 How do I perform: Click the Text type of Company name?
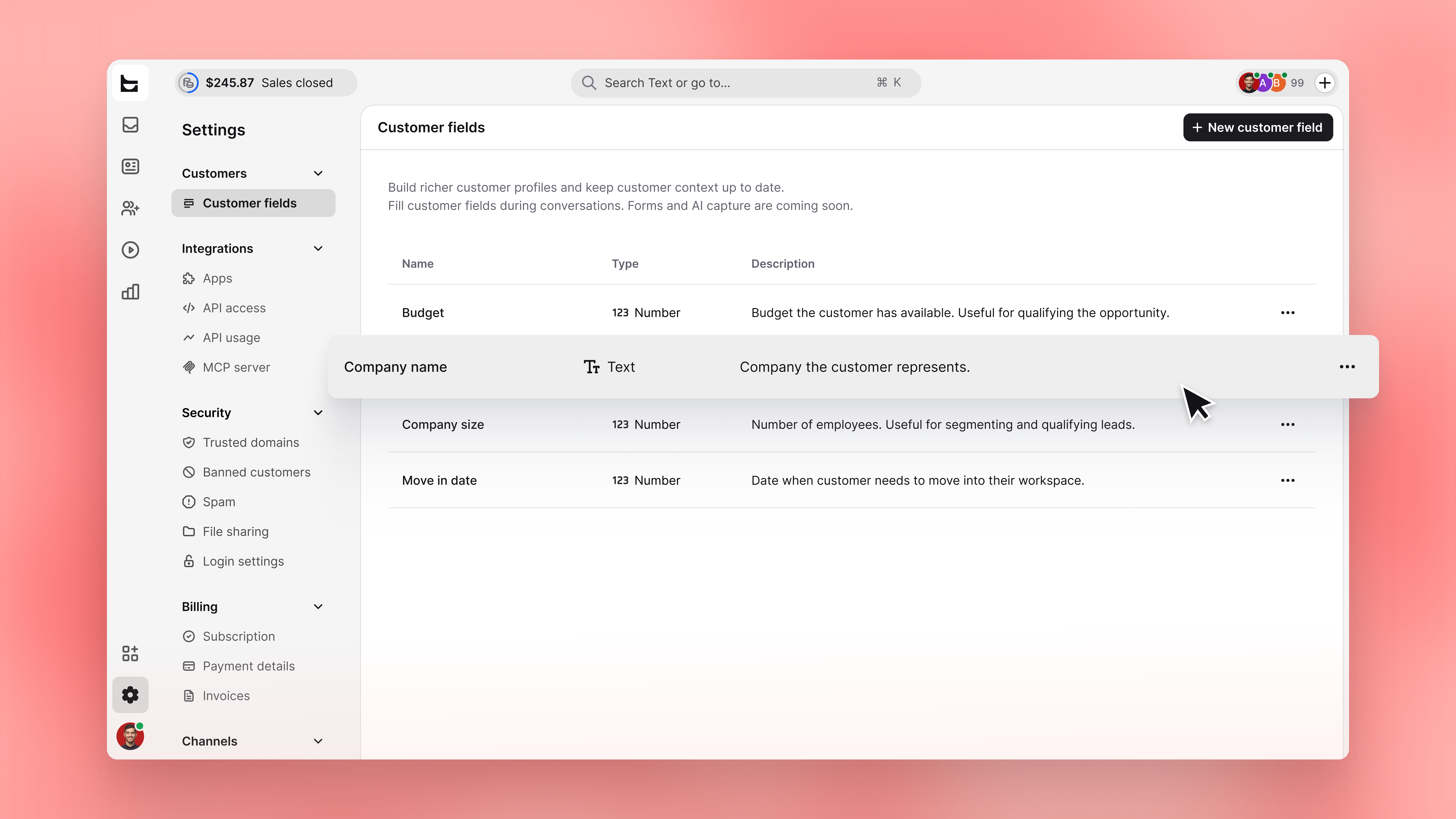(x=609, y=367)
